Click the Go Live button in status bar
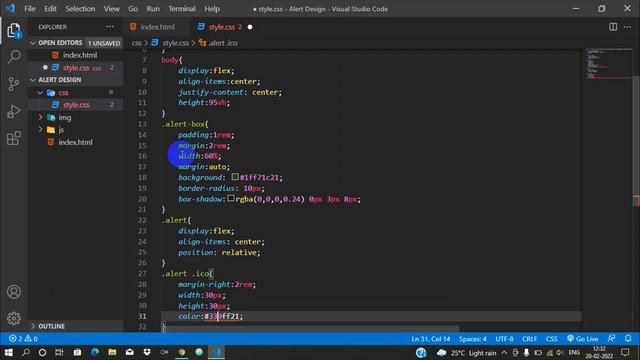Viewport: 640px width, 360px height. click(582, 339)
